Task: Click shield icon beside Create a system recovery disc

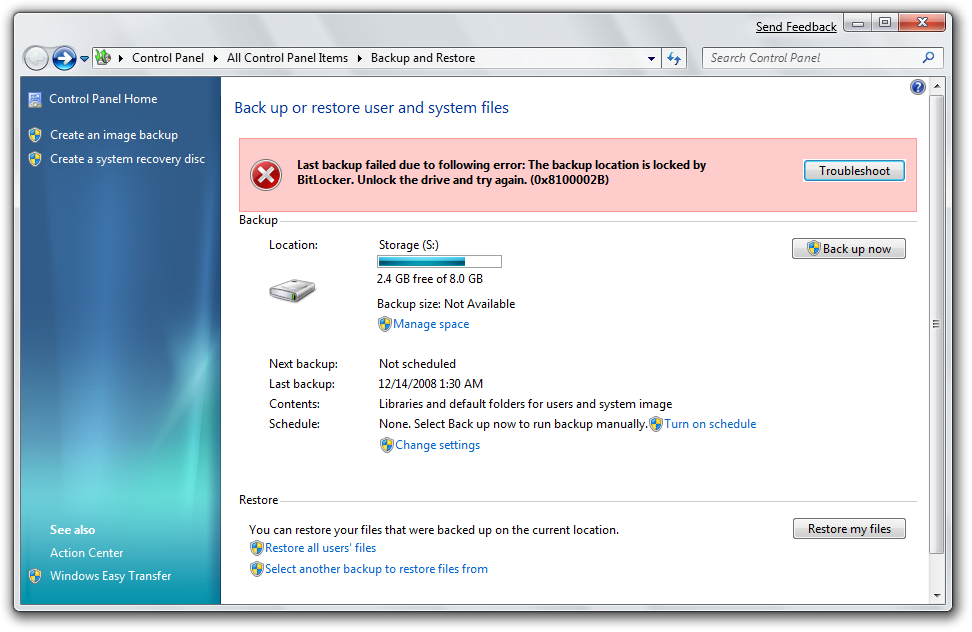Action: [x=35, y=159]
